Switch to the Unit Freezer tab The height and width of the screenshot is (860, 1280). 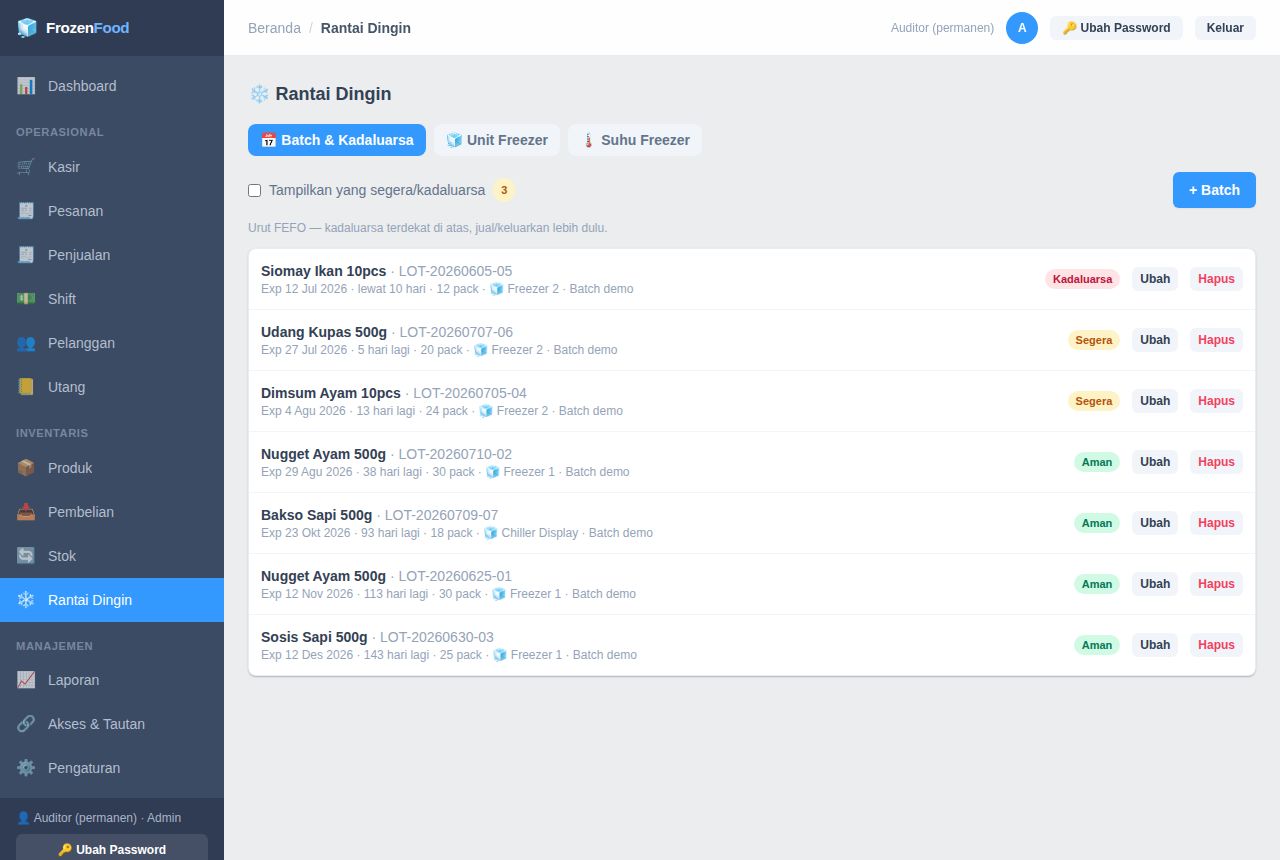pos(497,140)
